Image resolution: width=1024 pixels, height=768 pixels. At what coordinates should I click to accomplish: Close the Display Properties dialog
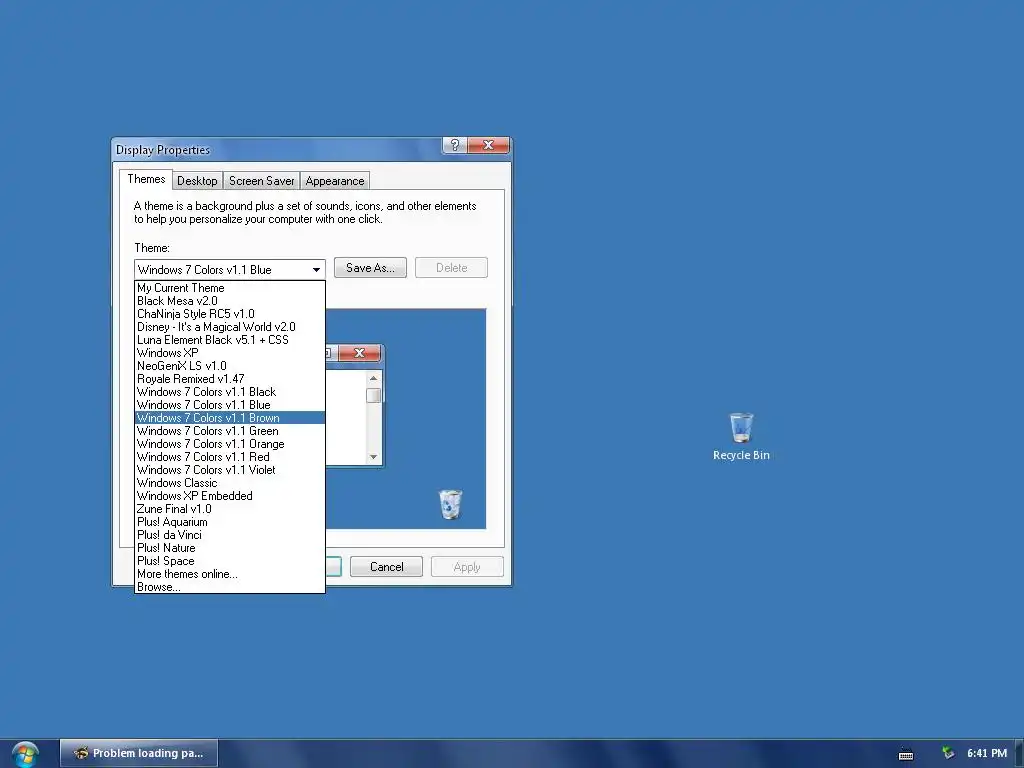pyautogui.click(x=488, y=145)
